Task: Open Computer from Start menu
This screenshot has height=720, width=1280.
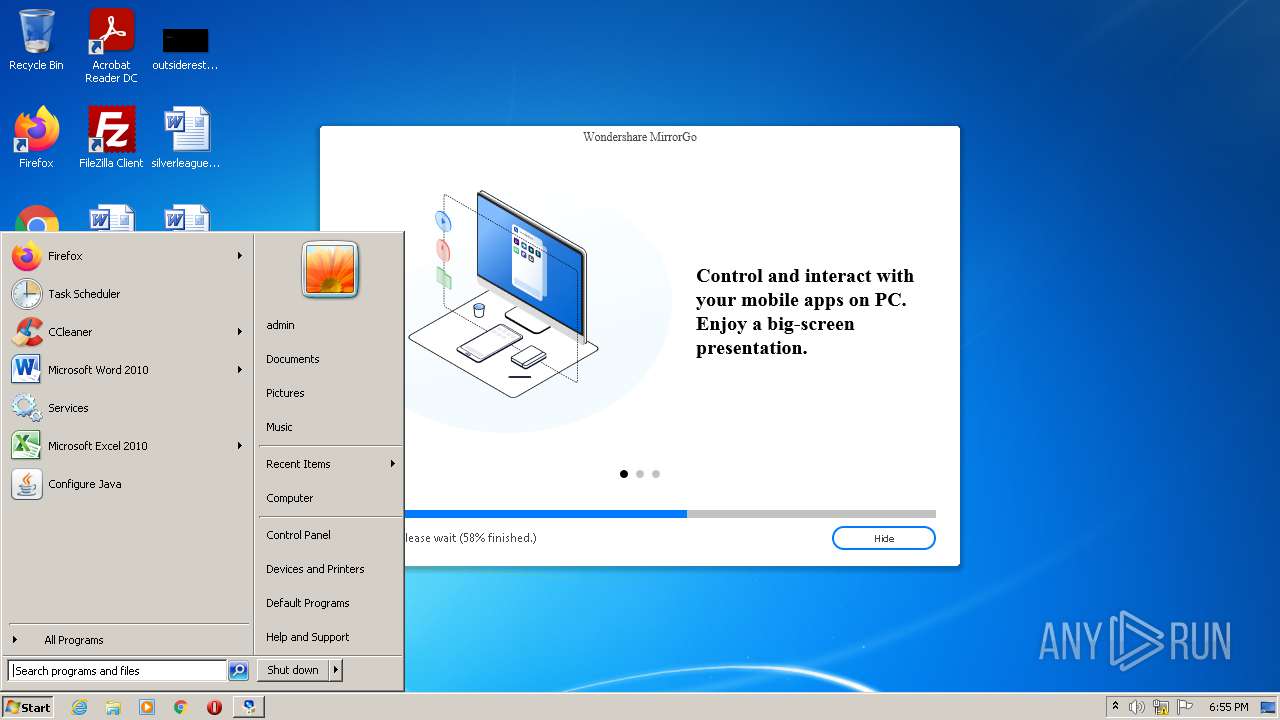Action: point(330,498)
